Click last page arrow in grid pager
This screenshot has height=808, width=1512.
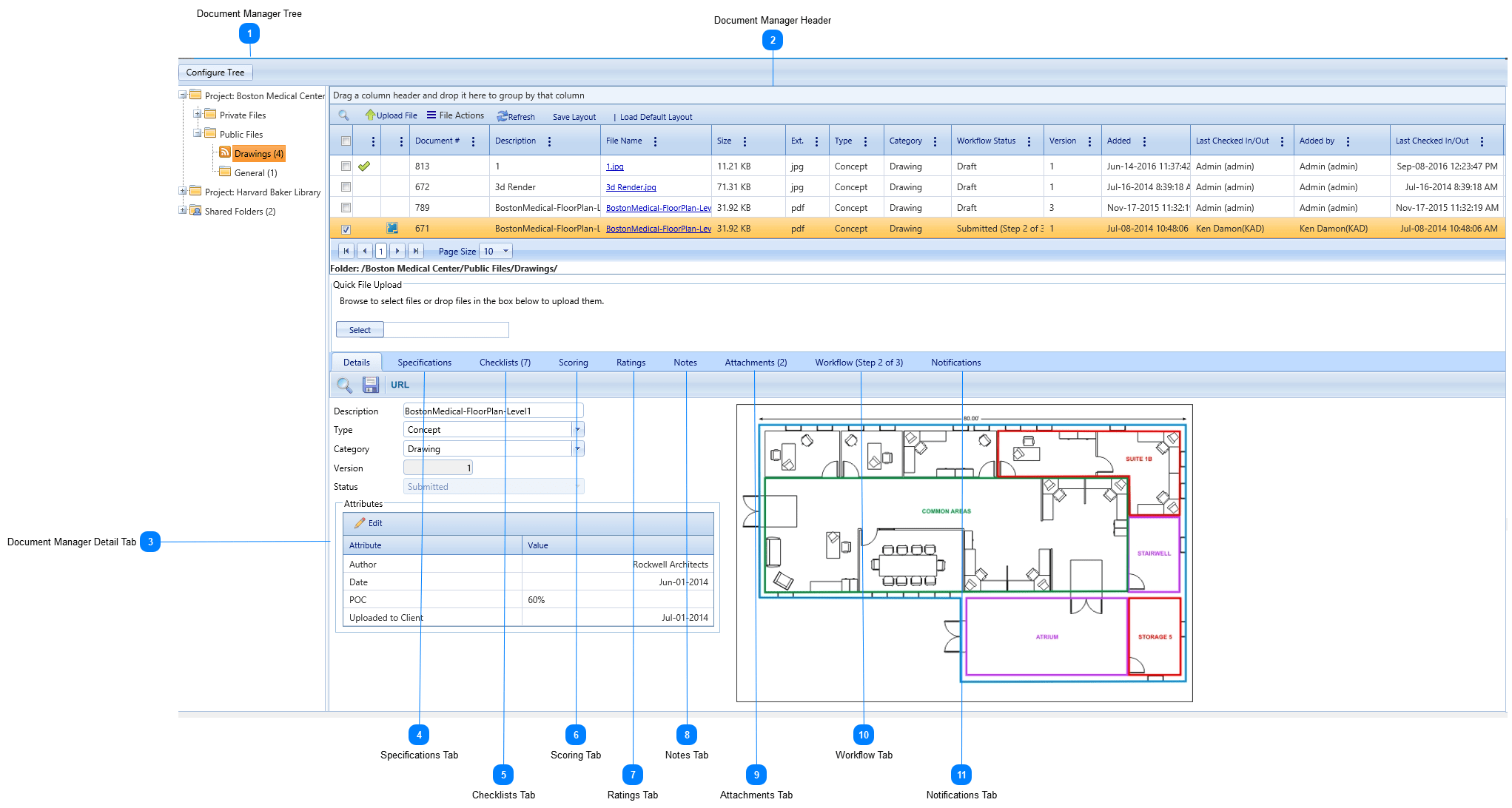(416, 251)
